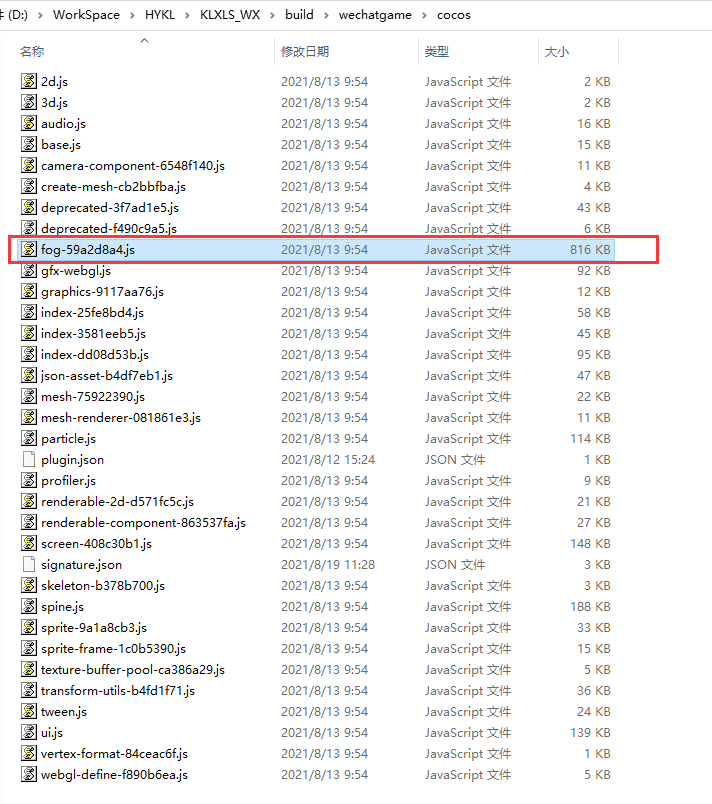712x804 pixels.
Task: Click the 139 KB size of ui.js
Action: pyautogui.click(x=590, y=733)
